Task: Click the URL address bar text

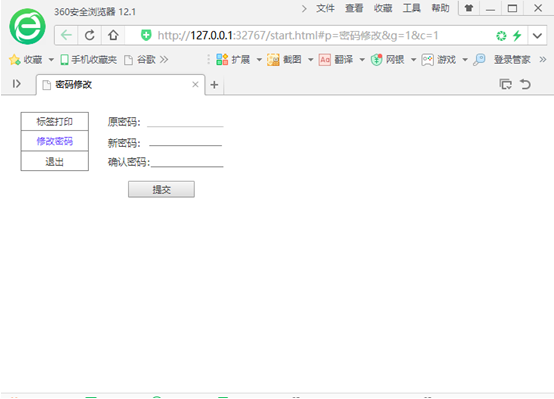Action: coord(298,35)
